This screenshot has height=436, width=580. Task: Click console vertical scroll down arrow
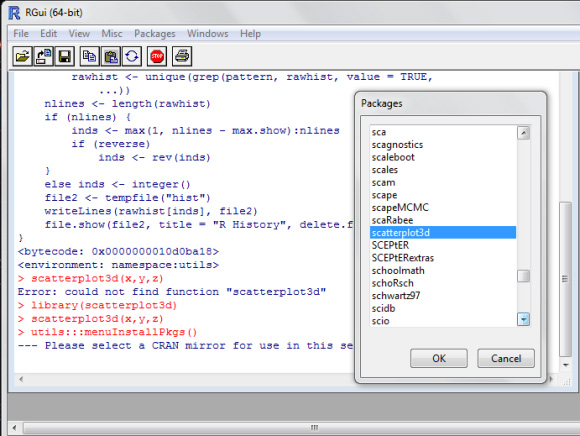click(x=566, y=365)
